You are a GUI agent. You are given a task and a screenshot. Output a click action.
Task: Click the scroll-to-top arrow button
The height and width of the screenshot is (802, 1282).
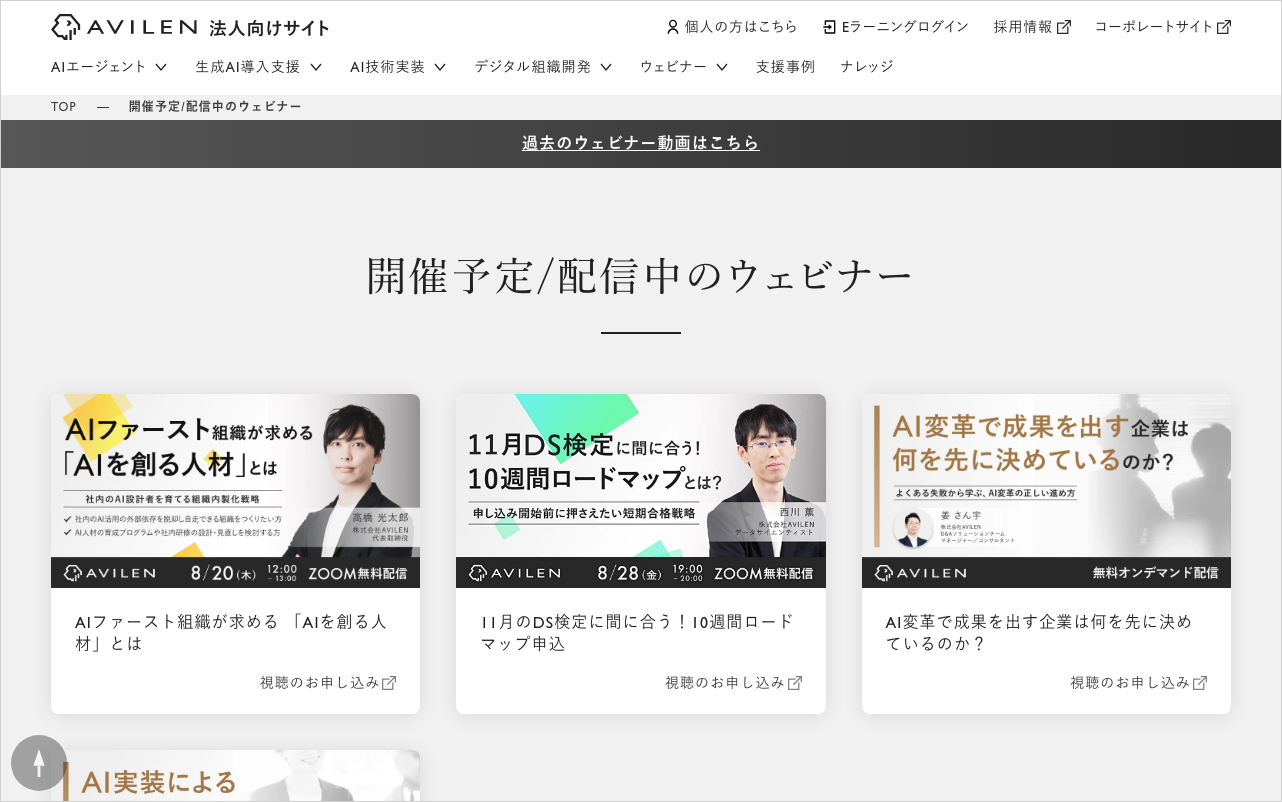39,763
